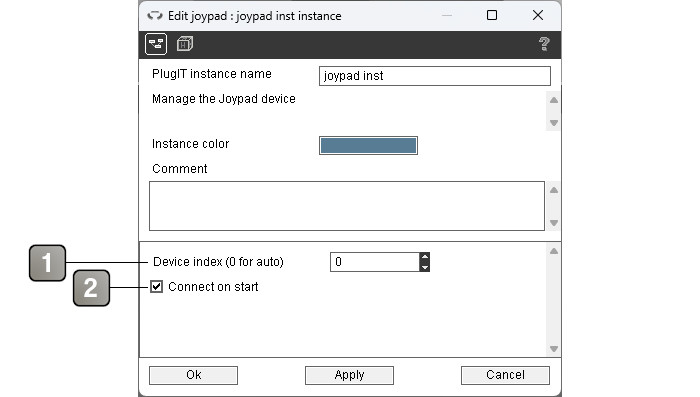700x397 pixels.
Task: Maximize the Edit joypad window
Action: [x=492, y=16]
